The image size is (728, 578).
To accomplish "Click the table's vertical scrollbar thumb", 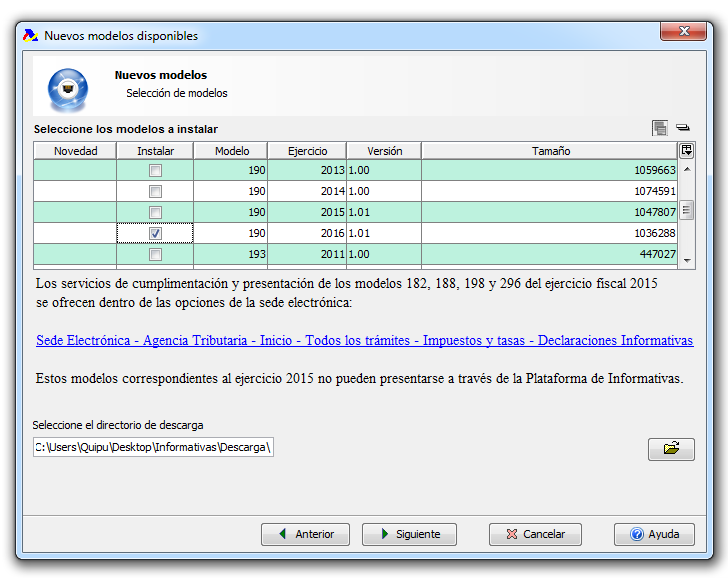I will coord(686,210).
